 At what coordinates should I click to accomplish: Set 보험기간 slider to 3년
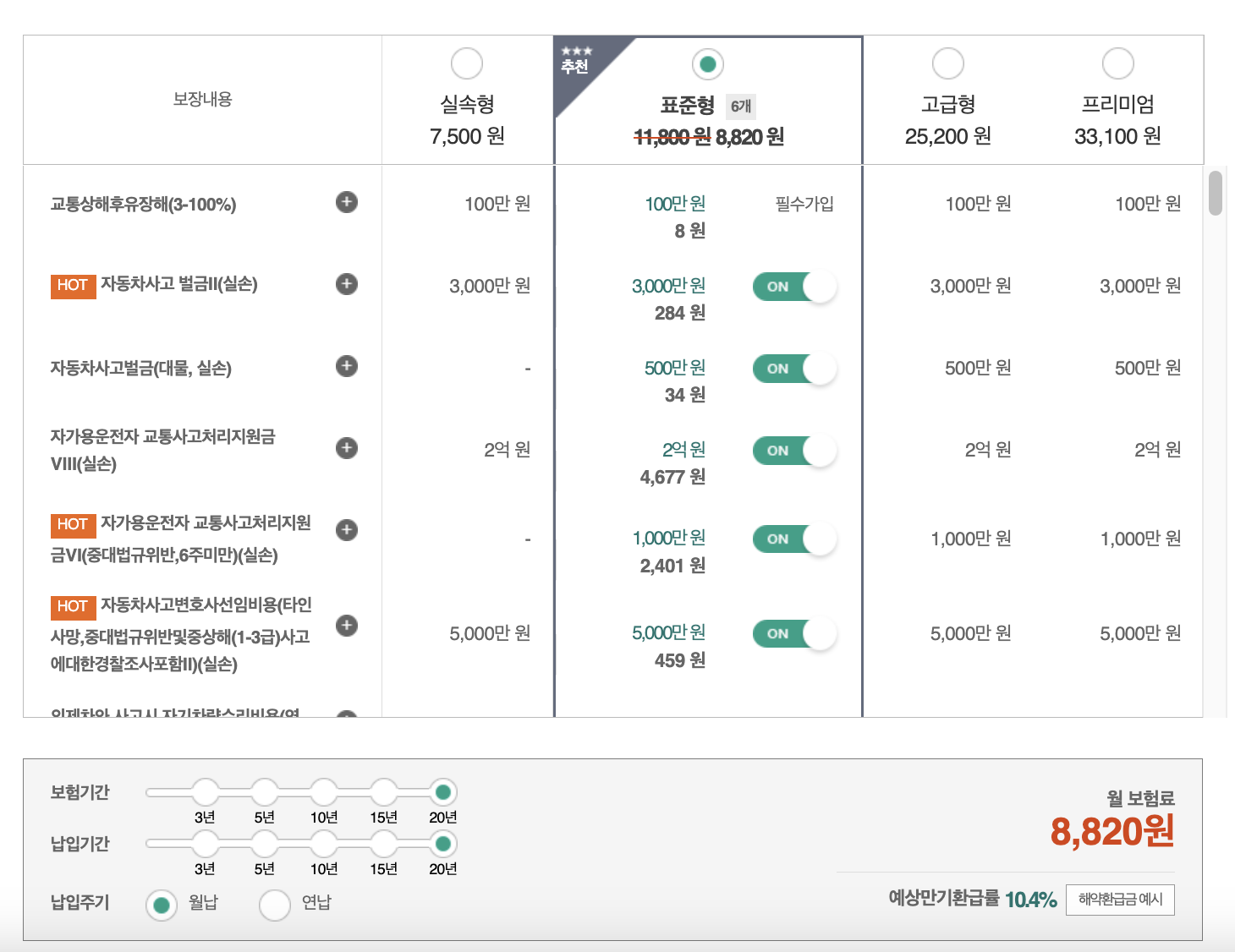pos(206,792)
